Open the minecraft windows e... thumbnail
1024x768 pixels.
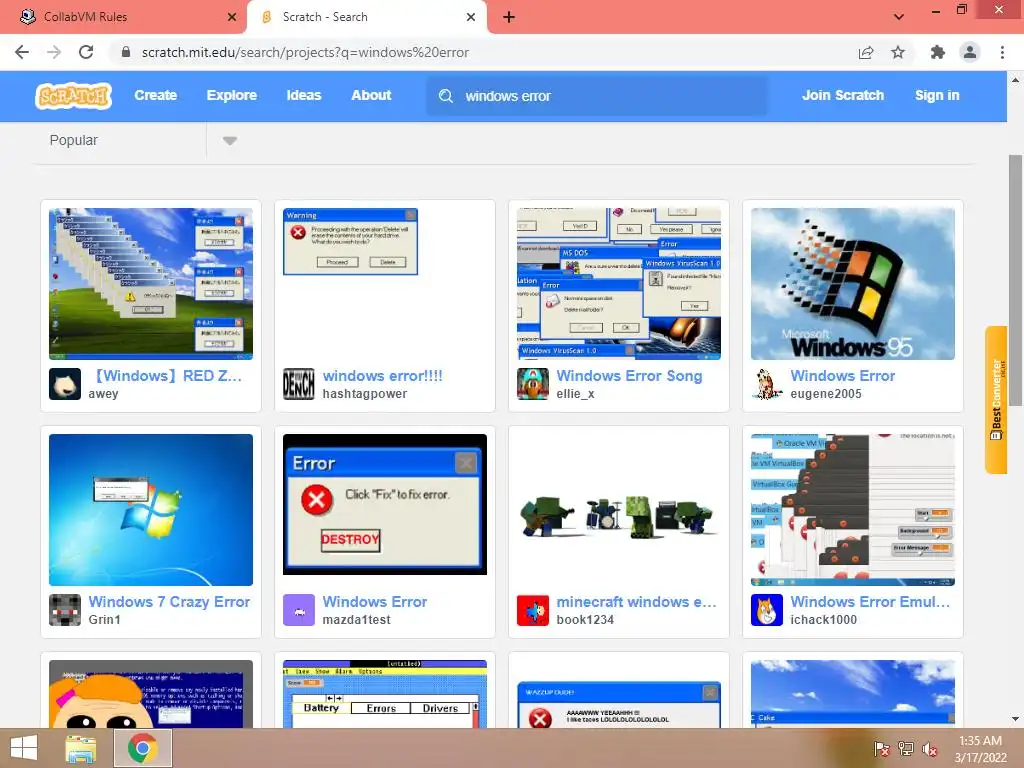point(618,509)
